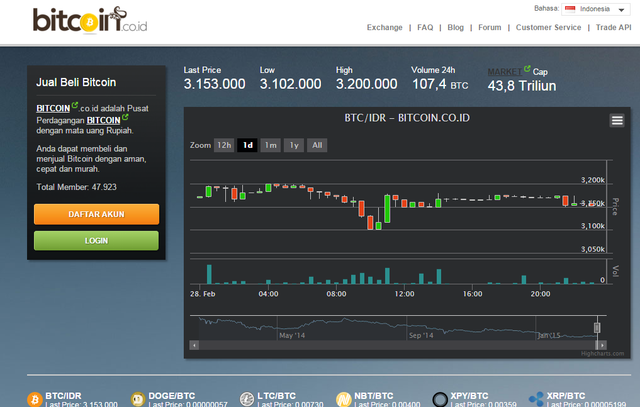This screenshot has height=407, width=640.
Task: Click the Volume 24h value 107,4 BTC
Action: click(440, 85)
